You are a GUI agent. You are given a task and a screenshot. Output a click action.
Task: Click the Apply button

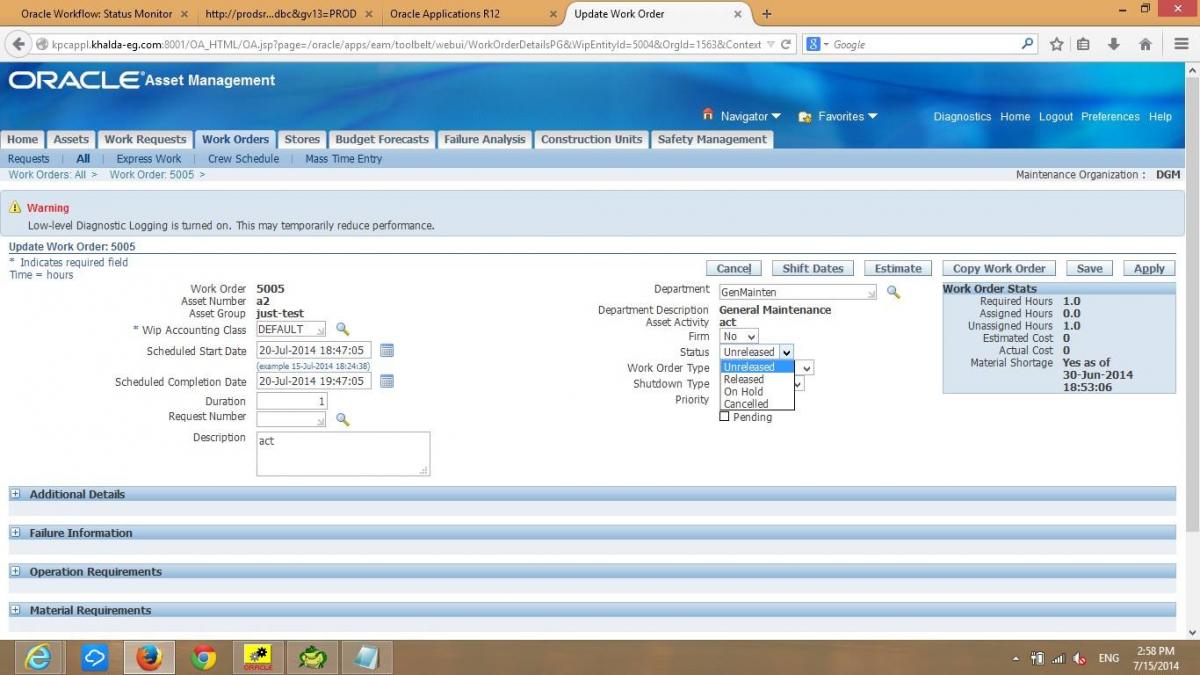coord(1149,268)
